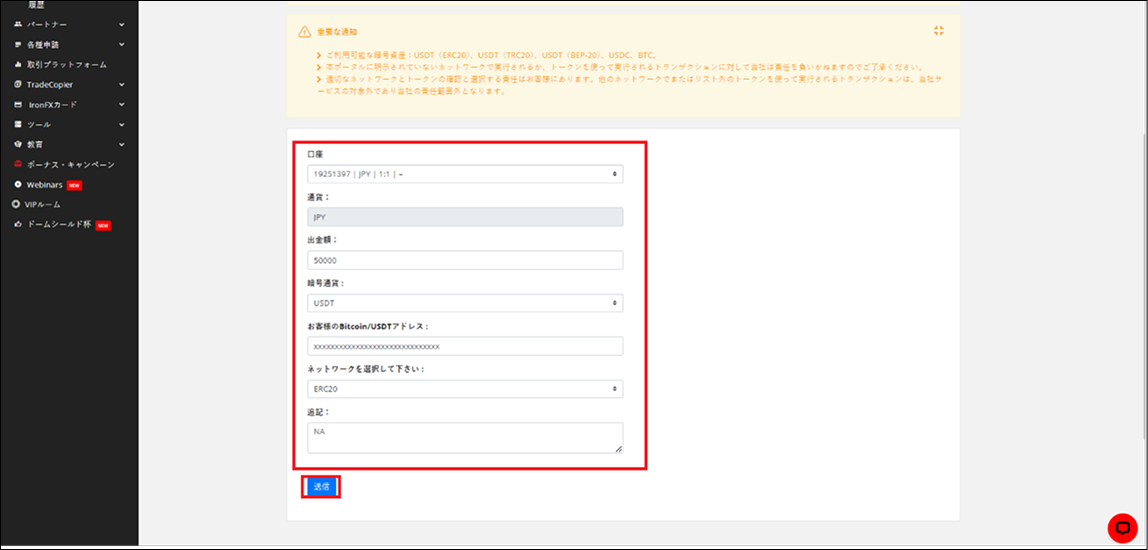
Task: Click the live chat bubble icon
Action: [x=1123, y=527]
